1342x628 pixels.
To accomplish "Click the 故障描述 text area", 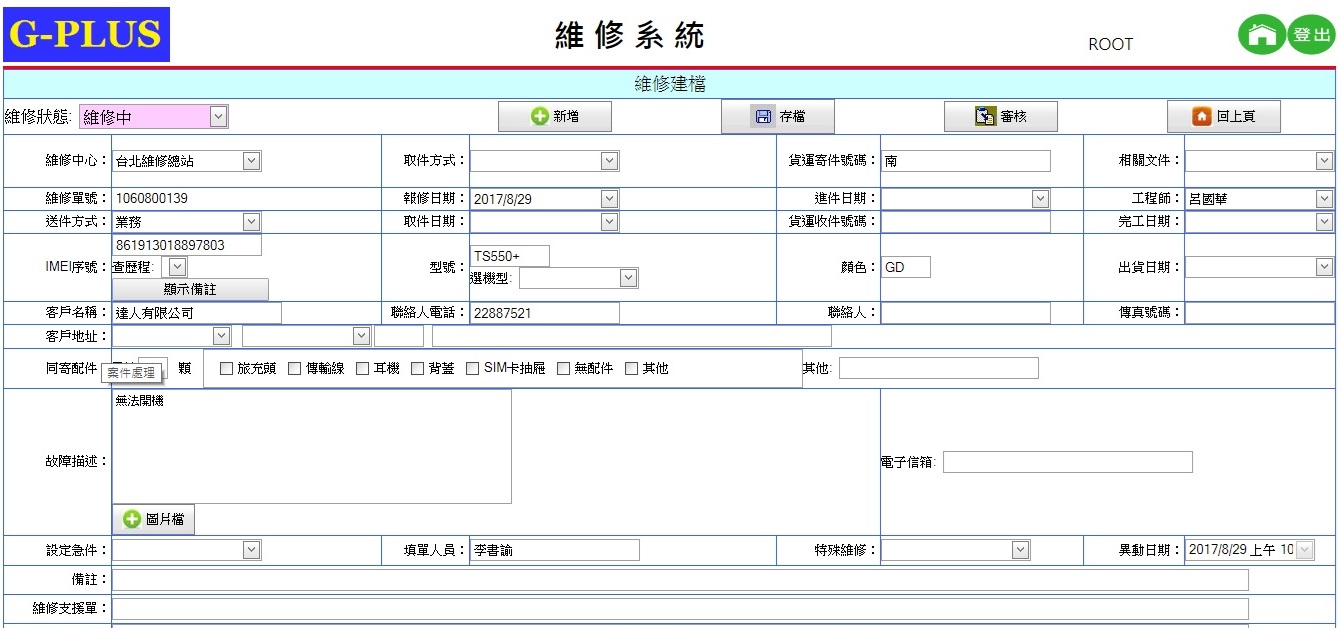I will click(312, 446).
